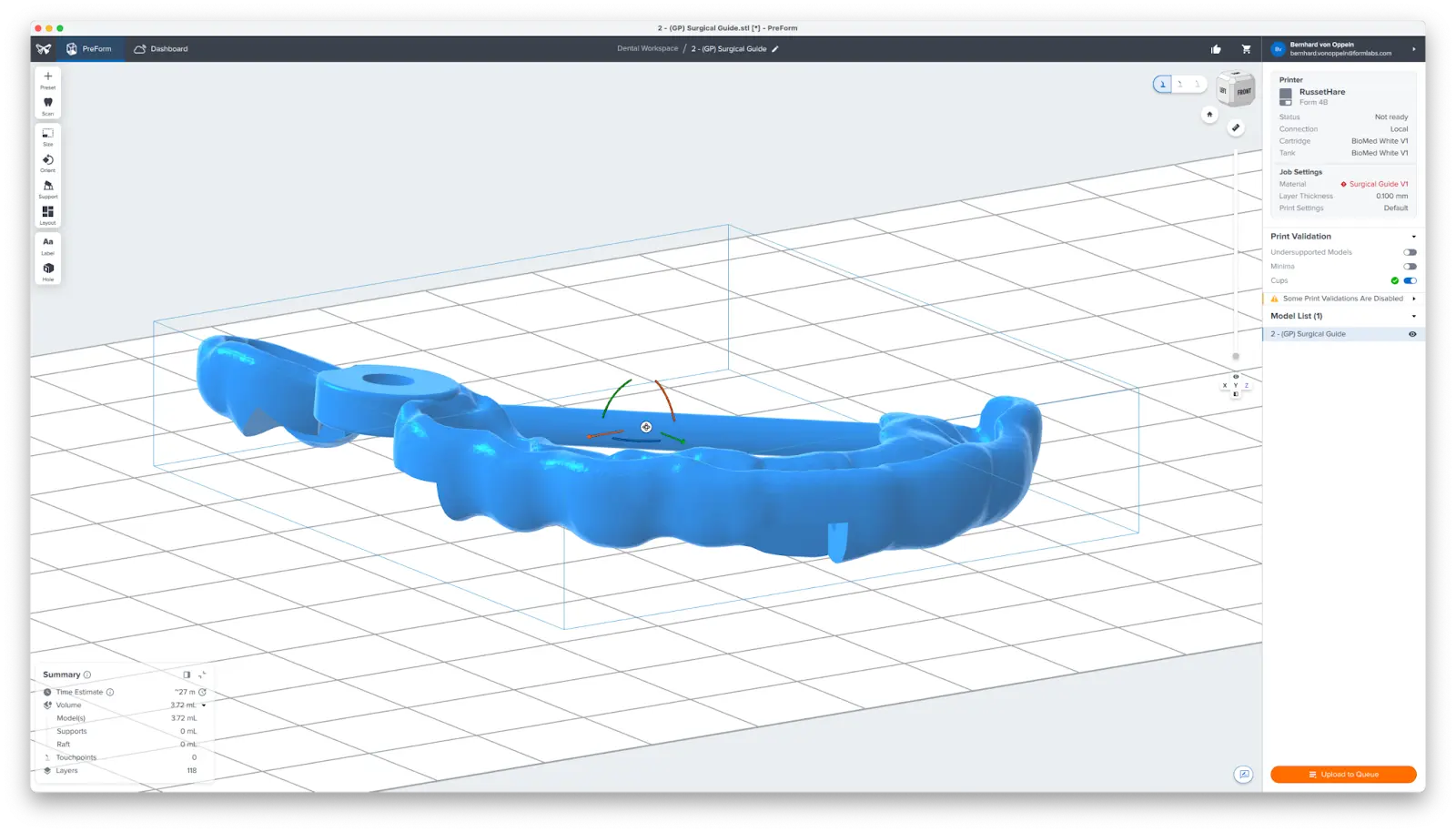Switch to the Dashboard tab
Viewport: 1456px width, 832px height.
tap(161, 49)
